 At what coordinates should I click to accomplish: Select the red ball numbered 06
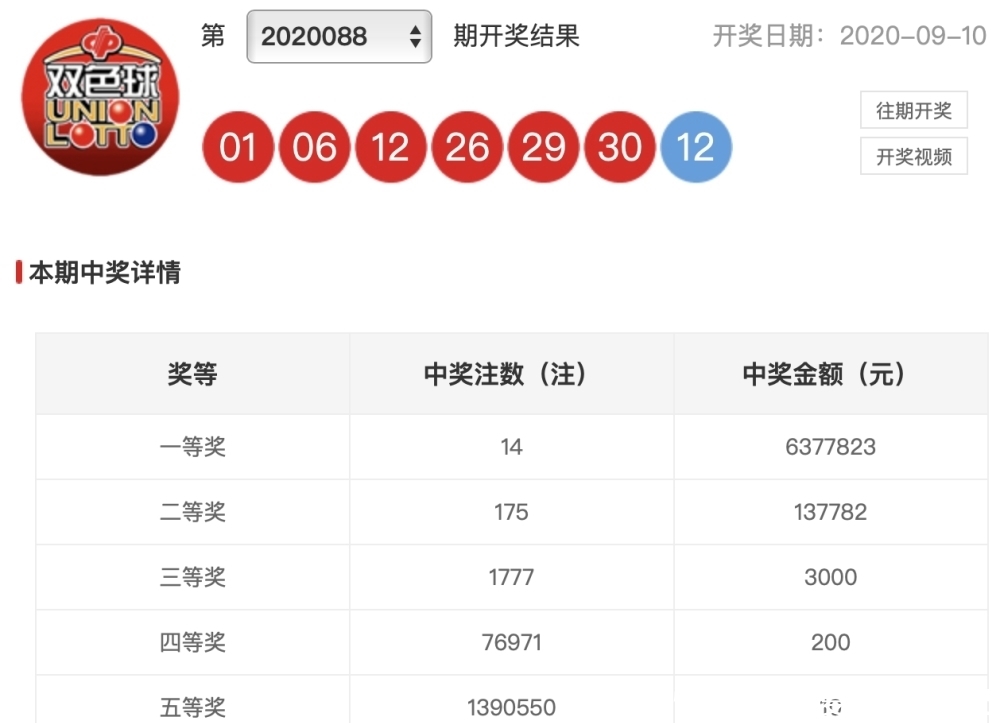pyautogui.click(x=313, y=147)
